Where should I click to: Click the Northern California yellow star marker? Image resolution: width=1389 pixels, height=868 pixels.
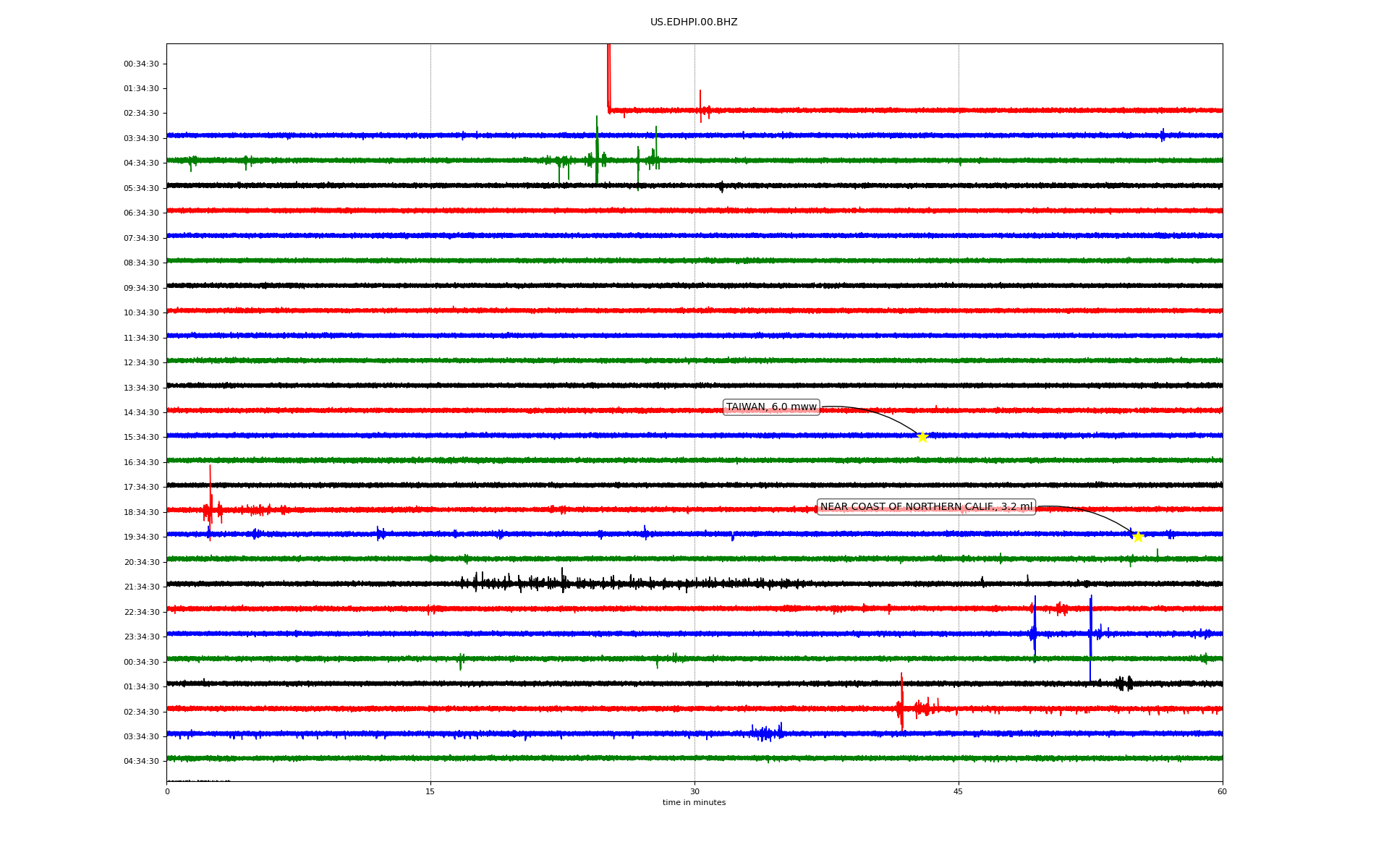click(x=1138, y=537)
